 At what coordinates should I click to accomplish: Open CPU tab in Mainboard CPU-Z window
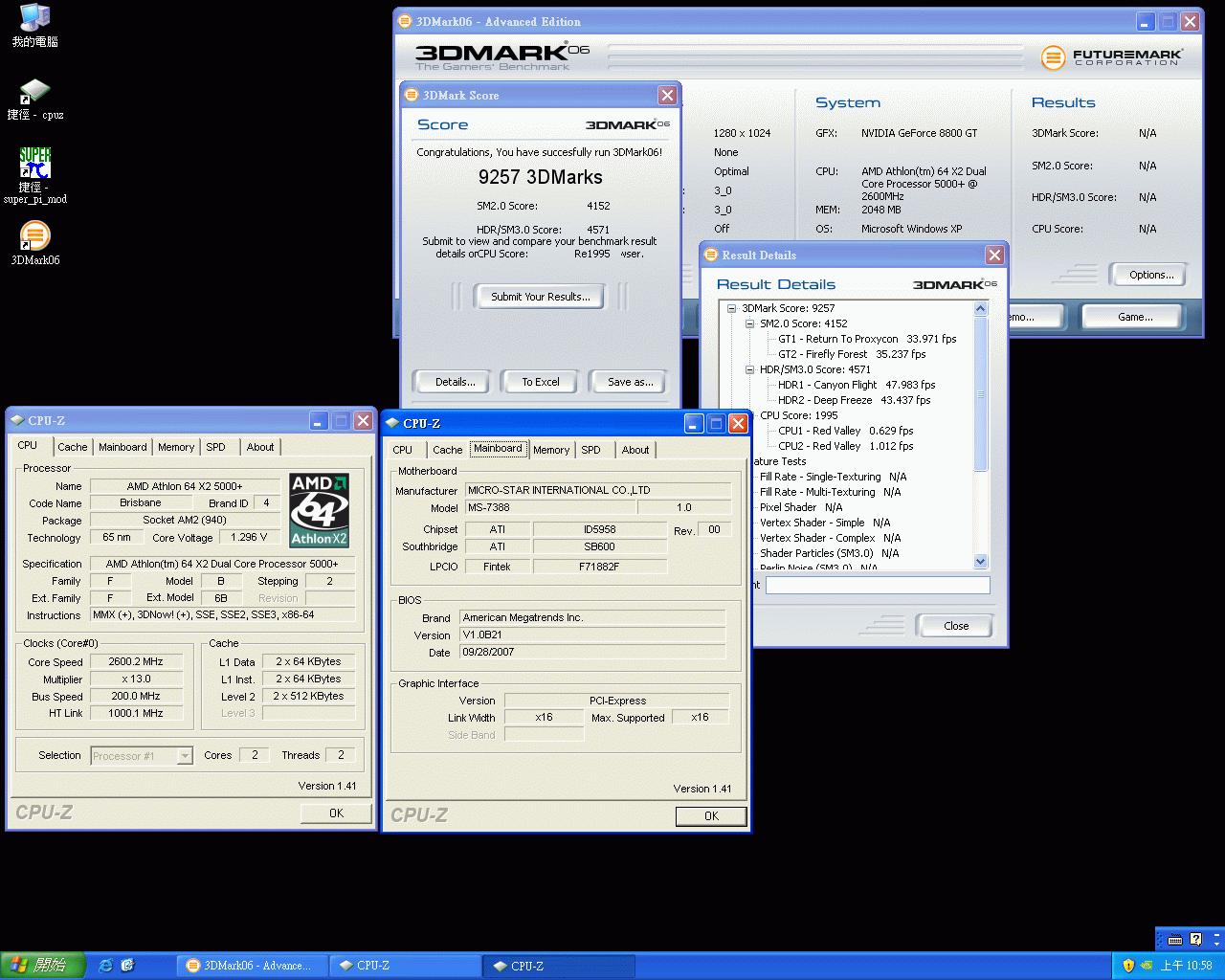403,450
